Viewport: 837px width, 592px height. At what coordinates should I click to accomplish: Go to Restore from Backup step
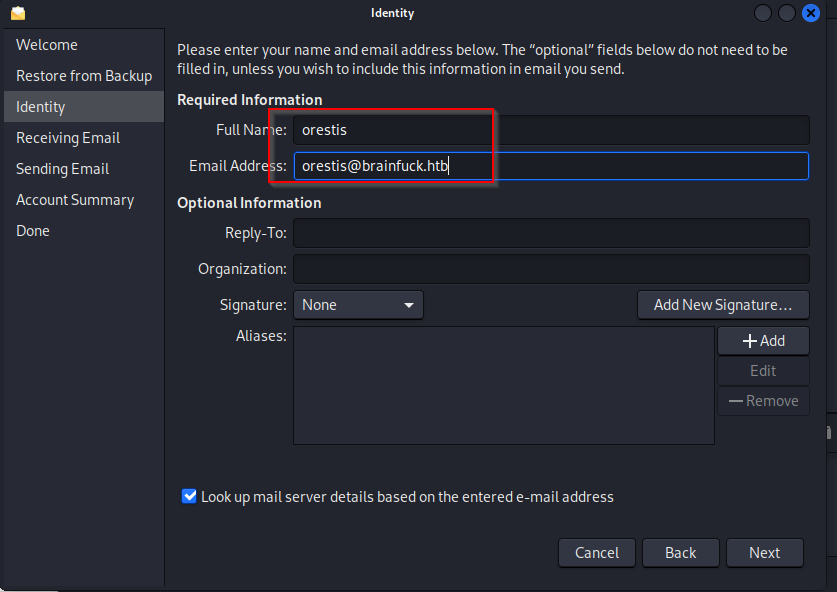click(x=84, y=76)
